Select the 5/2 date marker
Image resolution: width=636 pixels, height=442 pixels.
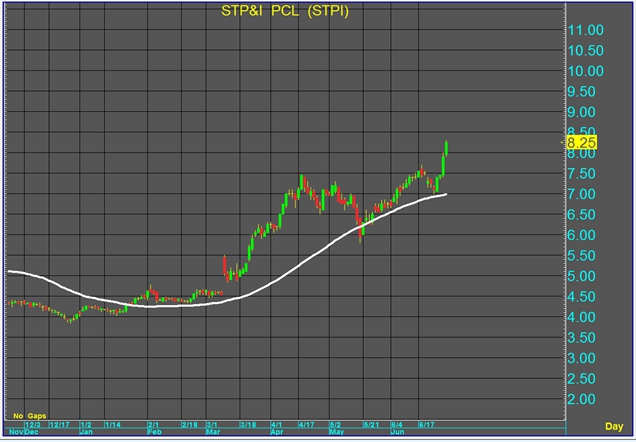click(335, 425)
